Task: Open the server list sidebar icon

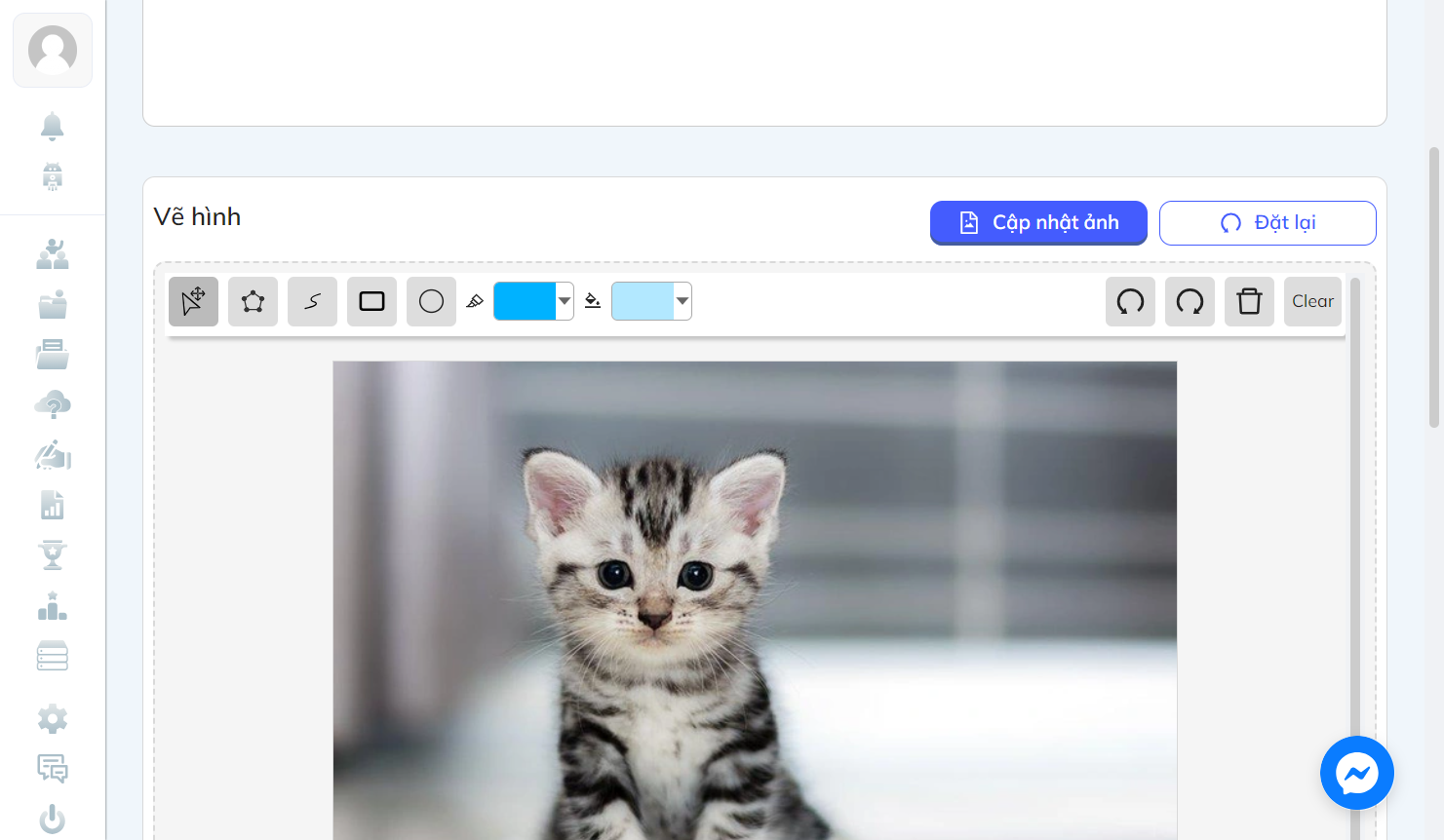Action: [x=53, y=657]
